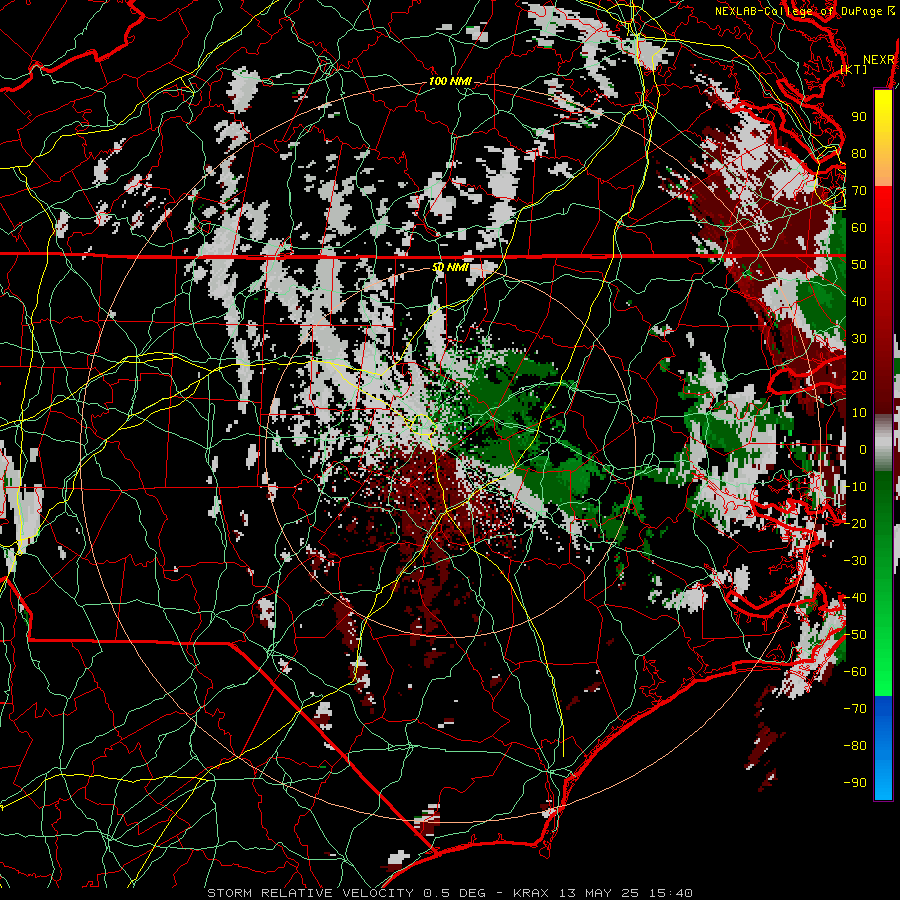Click the positive 20 tick label on scale
Screen dimensions: 900x900
(x=859, y=376)
